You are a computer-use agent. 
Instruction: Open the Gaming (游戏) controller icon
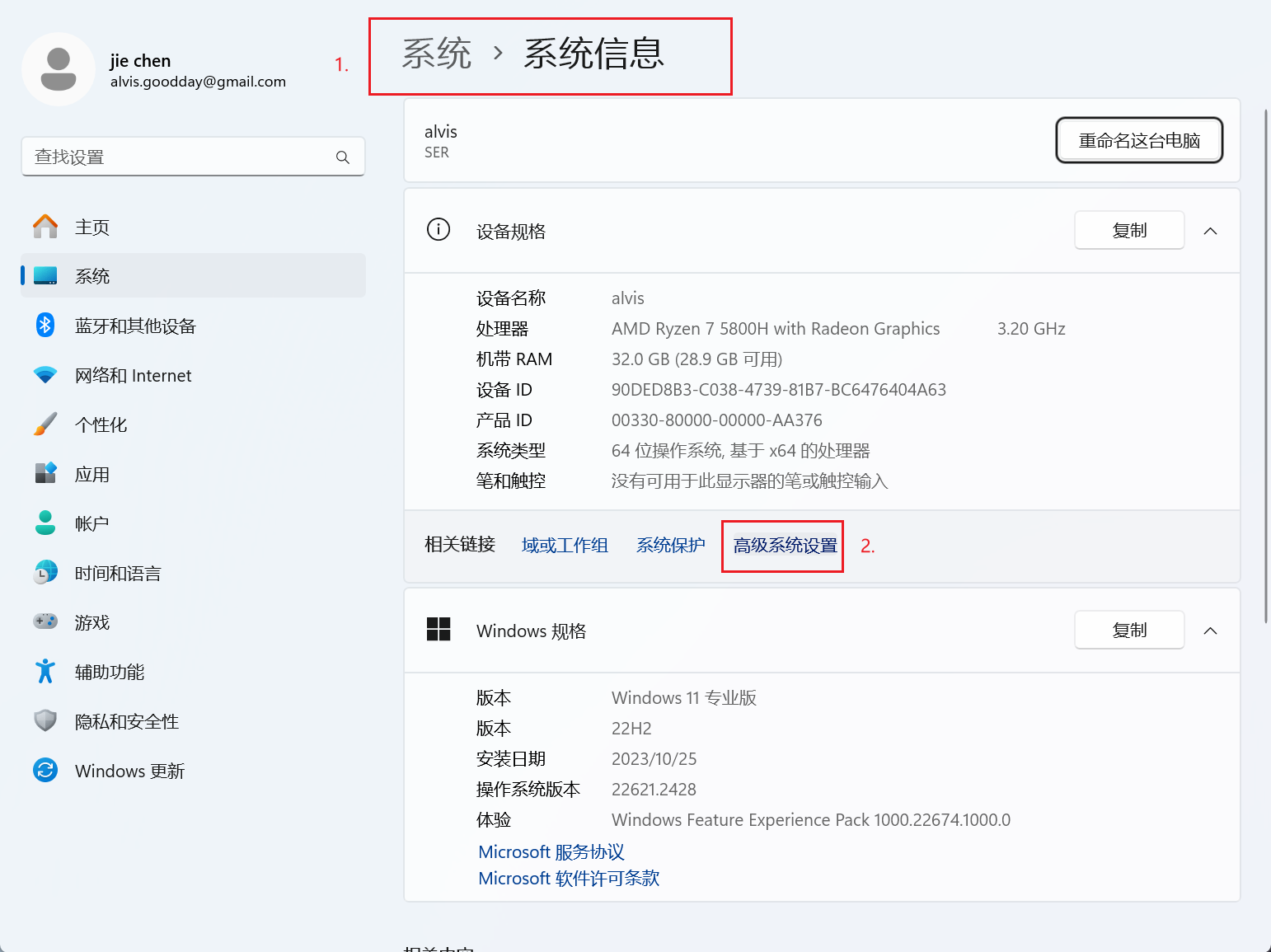[x=45, y=621]
